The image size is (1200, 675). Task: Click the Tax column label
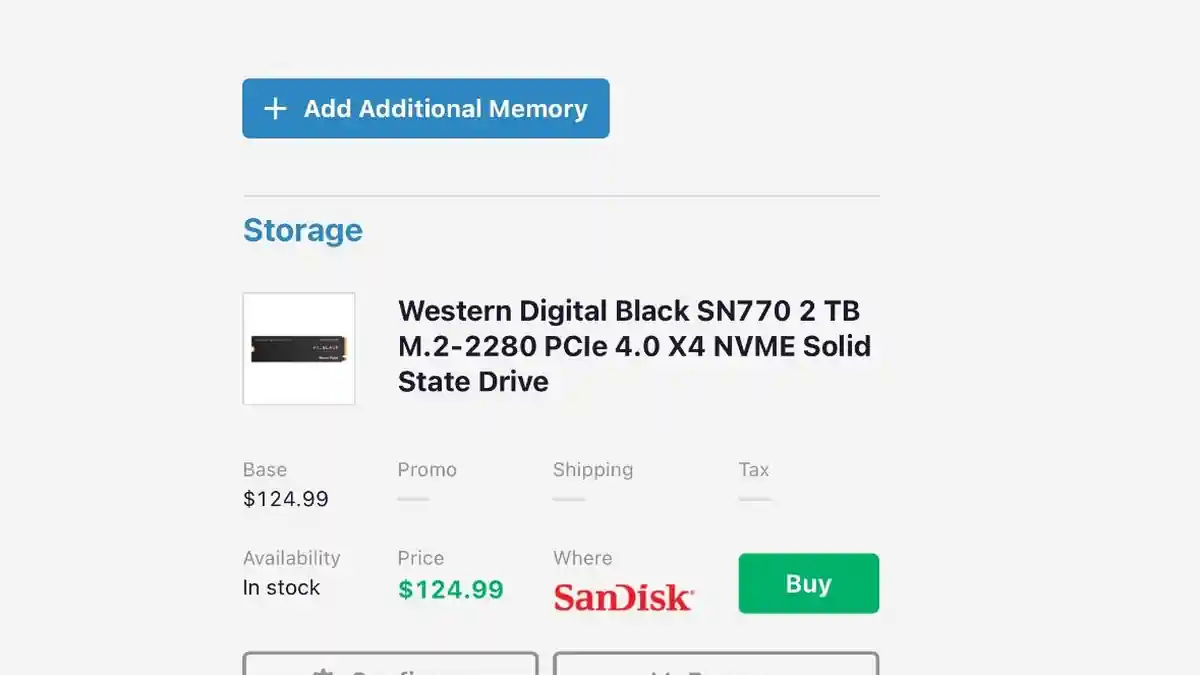[754, 470]
